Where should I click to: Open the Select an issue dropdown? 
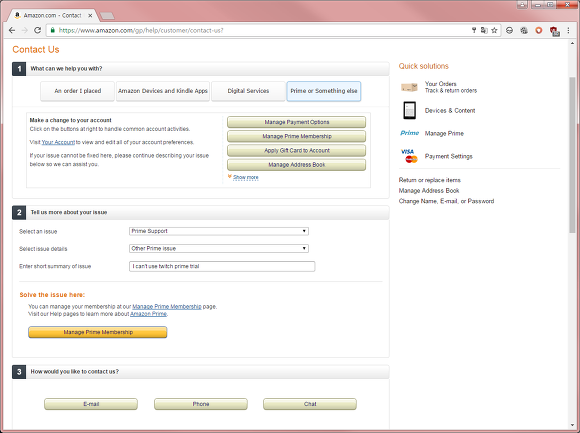coord(219,231)
